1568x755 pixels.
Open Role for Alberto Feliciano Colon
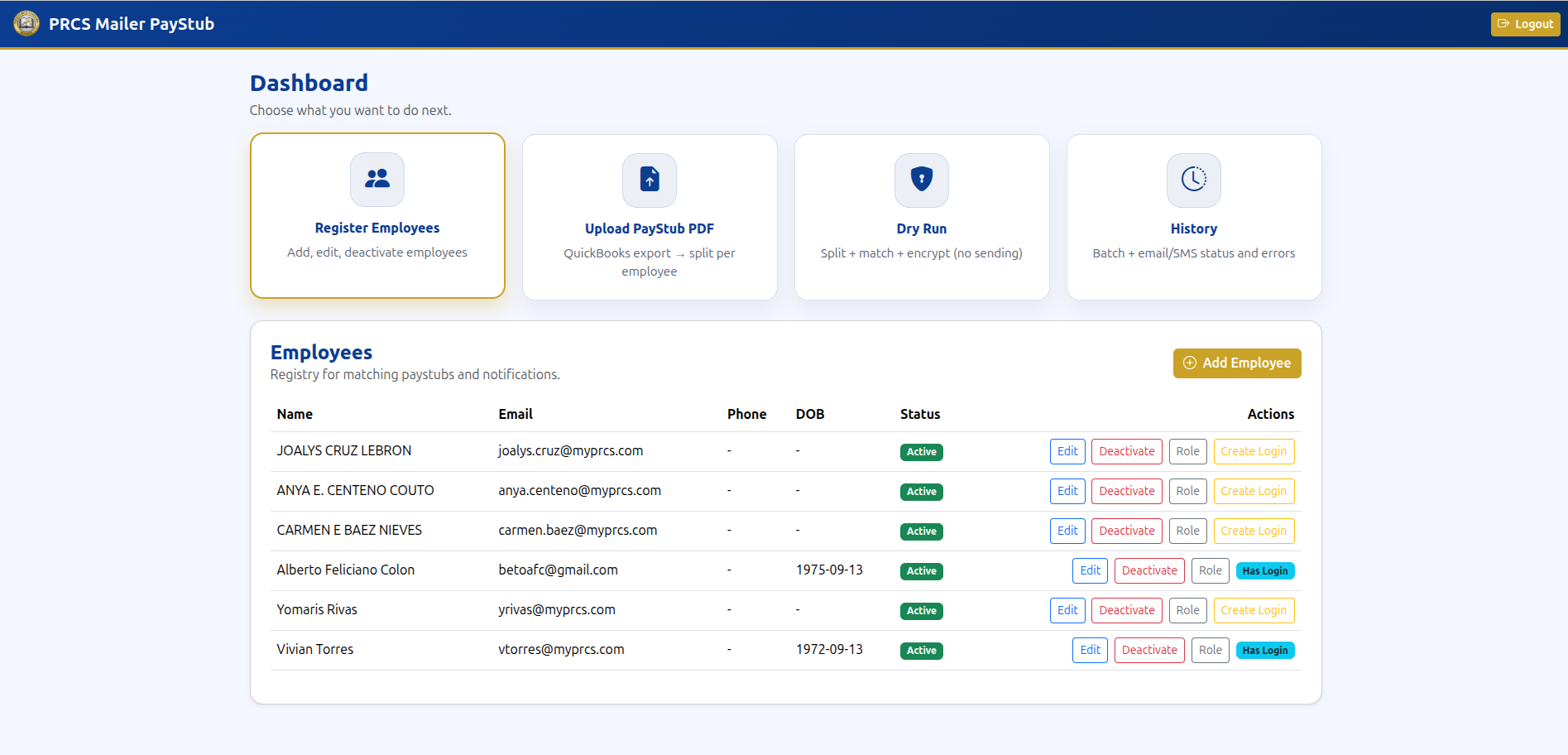pos(1211,570)
